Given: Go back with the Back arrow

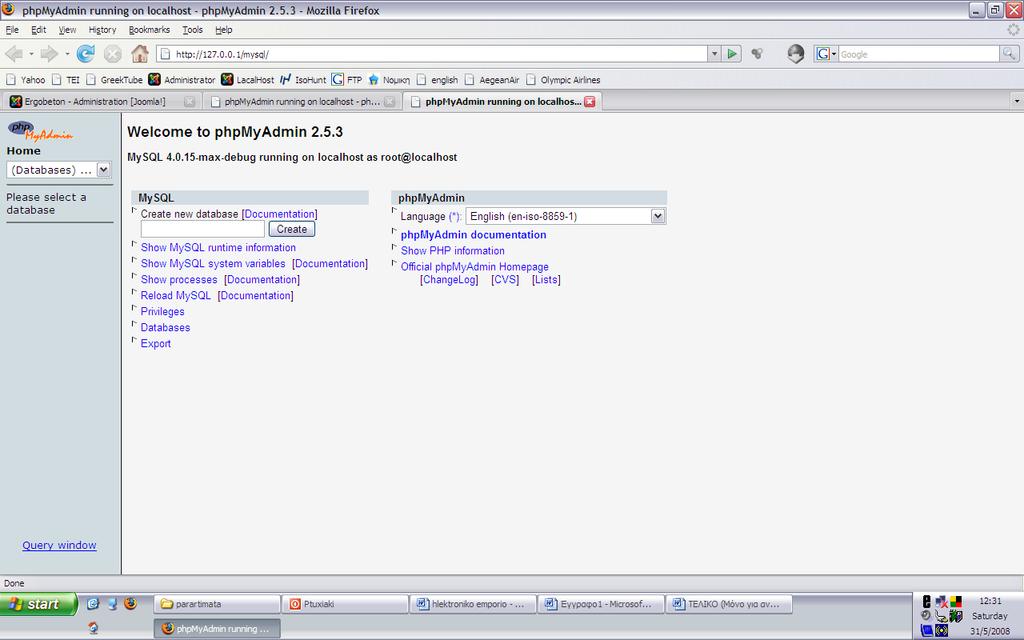Looking at the screenshot, I should [14, 54].
